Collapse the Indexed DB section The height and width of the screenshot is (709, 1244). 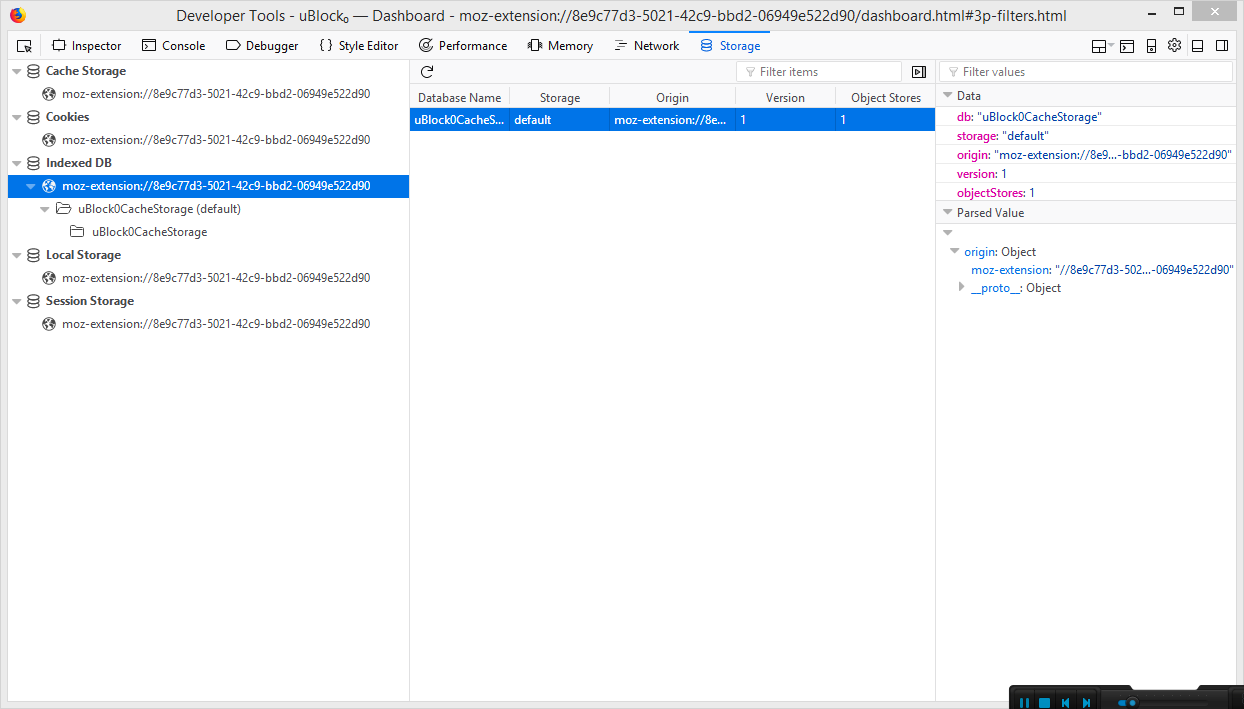tap(17, 164)
